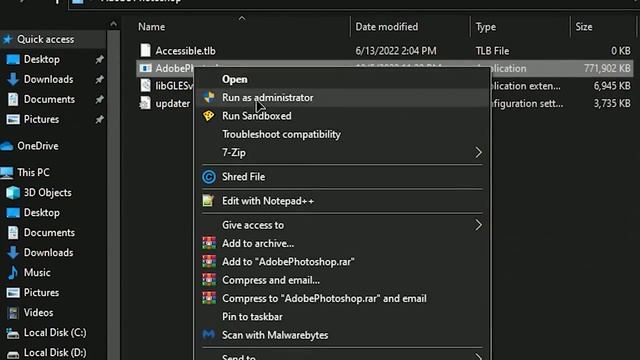
Task: Click the Malwarebytes icon in context menu
Action: pyautogui.click(x=209, y=335)
